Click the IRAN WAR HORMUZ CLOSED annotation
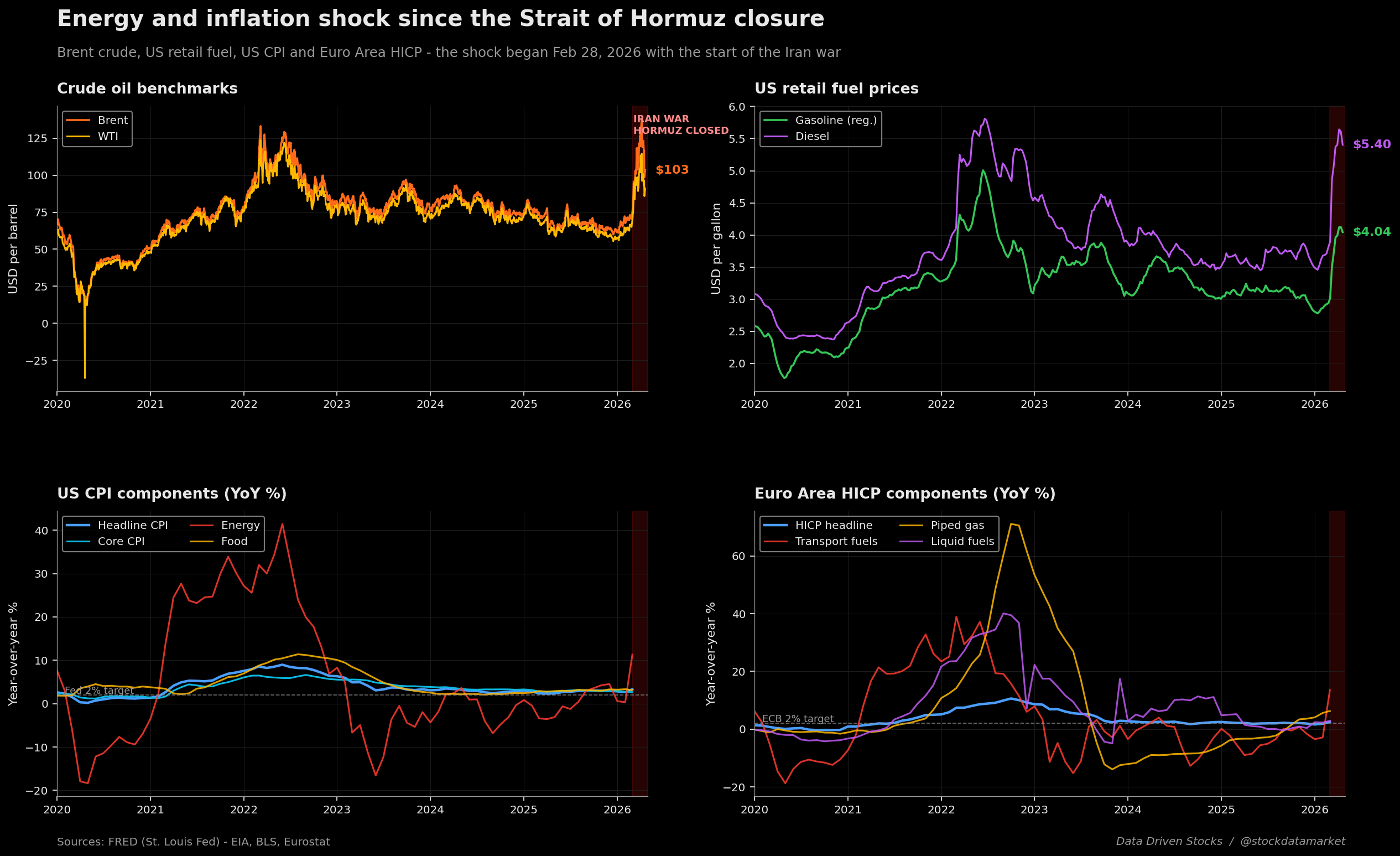The width and height of the screenshot is (1400, 856). click(x=680, y=125)
